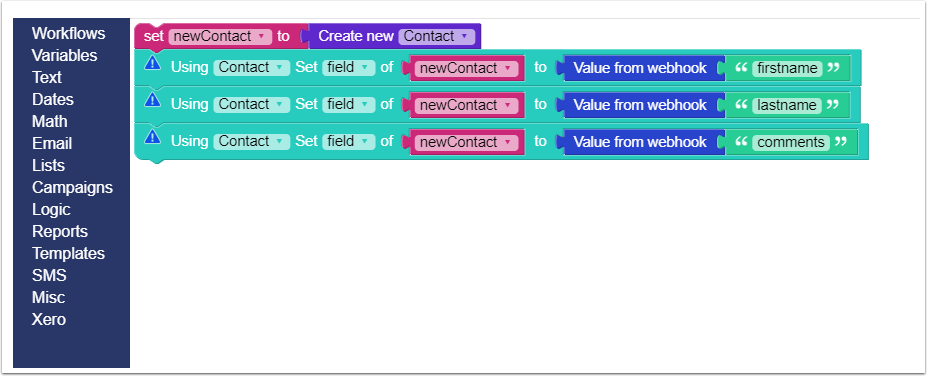Edit the lastname text field
Screen dimensions: 927x376
(x=787, y=105)
